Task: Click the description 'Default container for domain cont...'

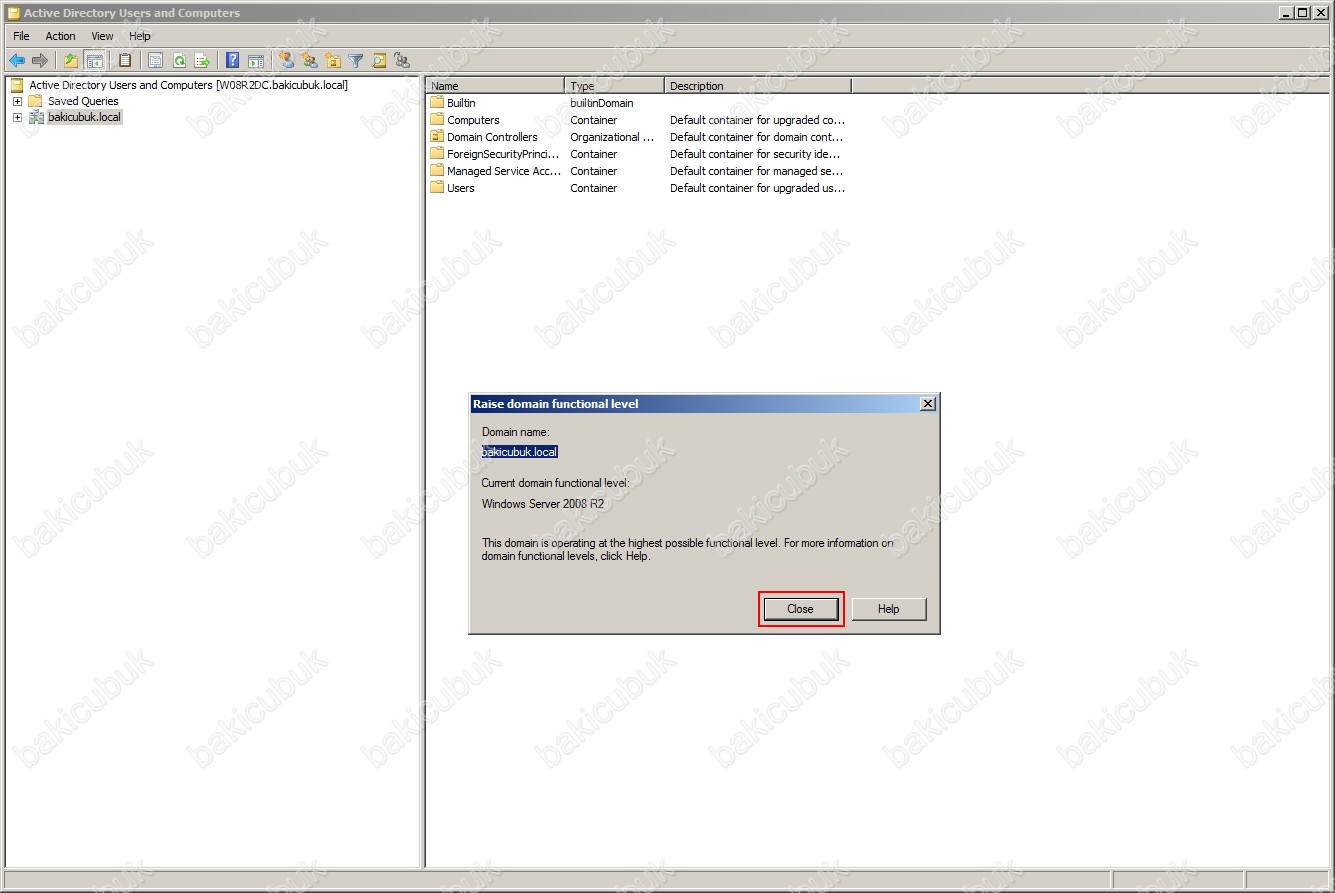Action: pos(757,137)
